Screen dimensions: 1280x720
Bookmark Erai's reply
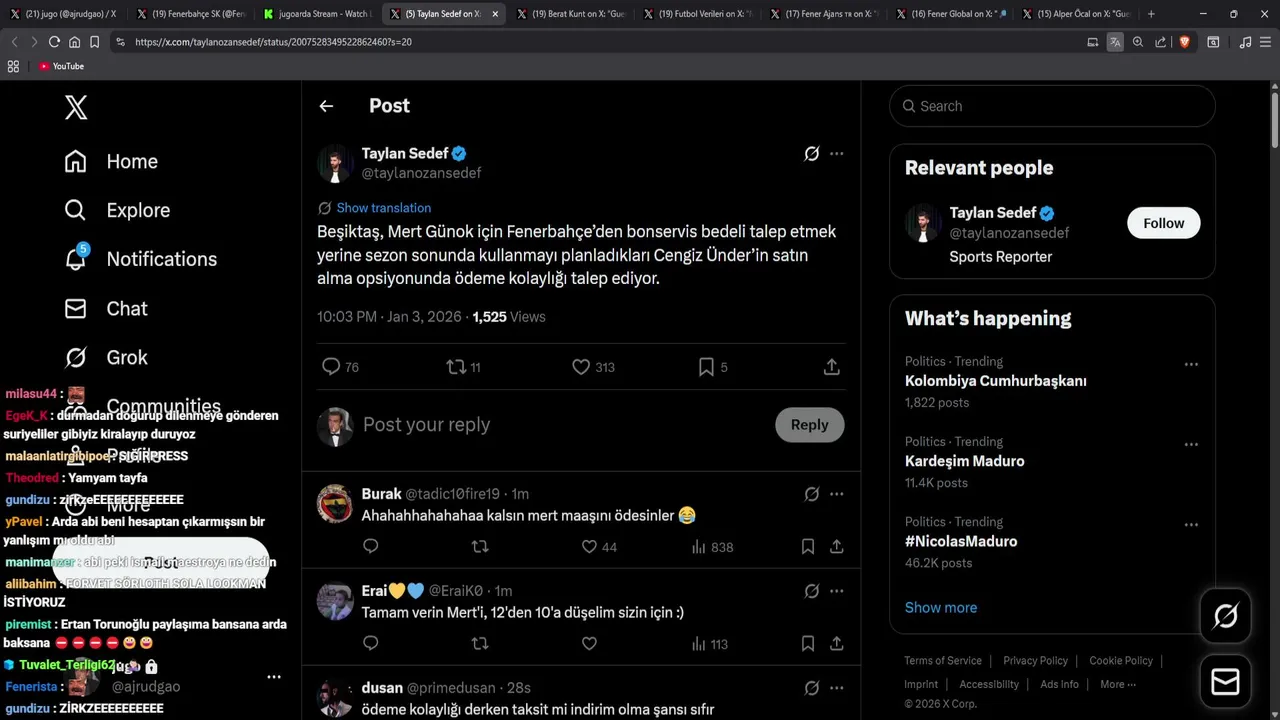[x=807, y=644]
